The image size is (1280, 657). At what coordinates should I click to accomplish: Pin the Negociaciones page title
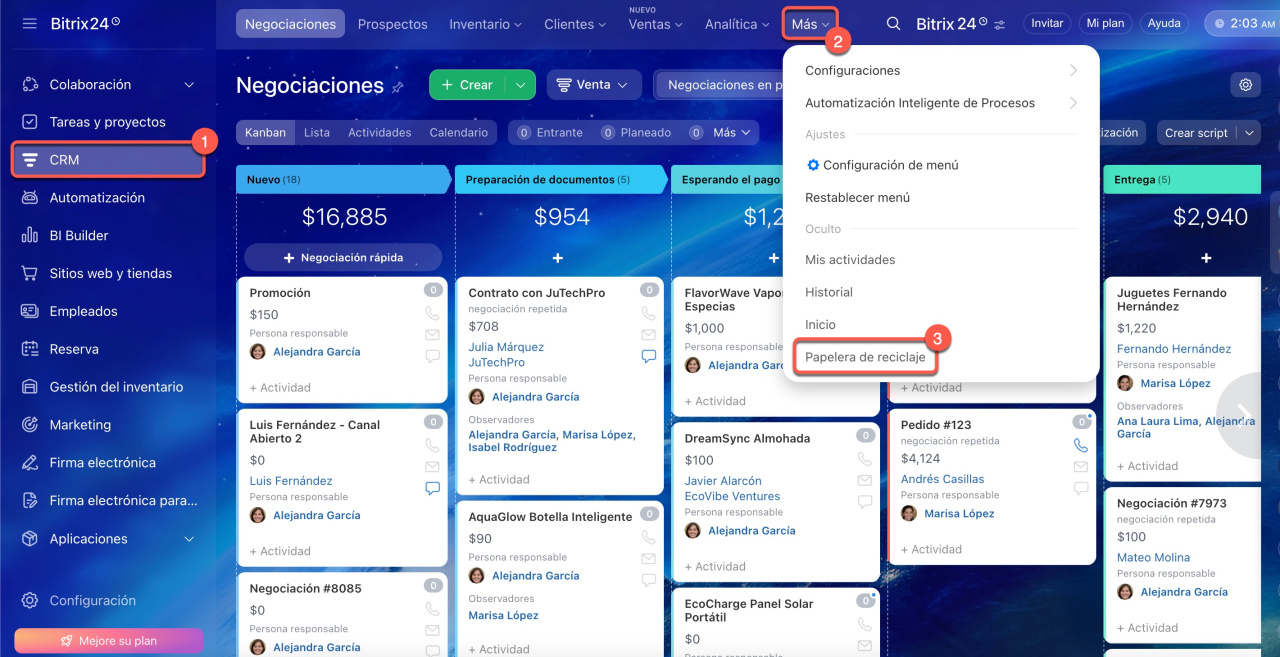point(398,87)
